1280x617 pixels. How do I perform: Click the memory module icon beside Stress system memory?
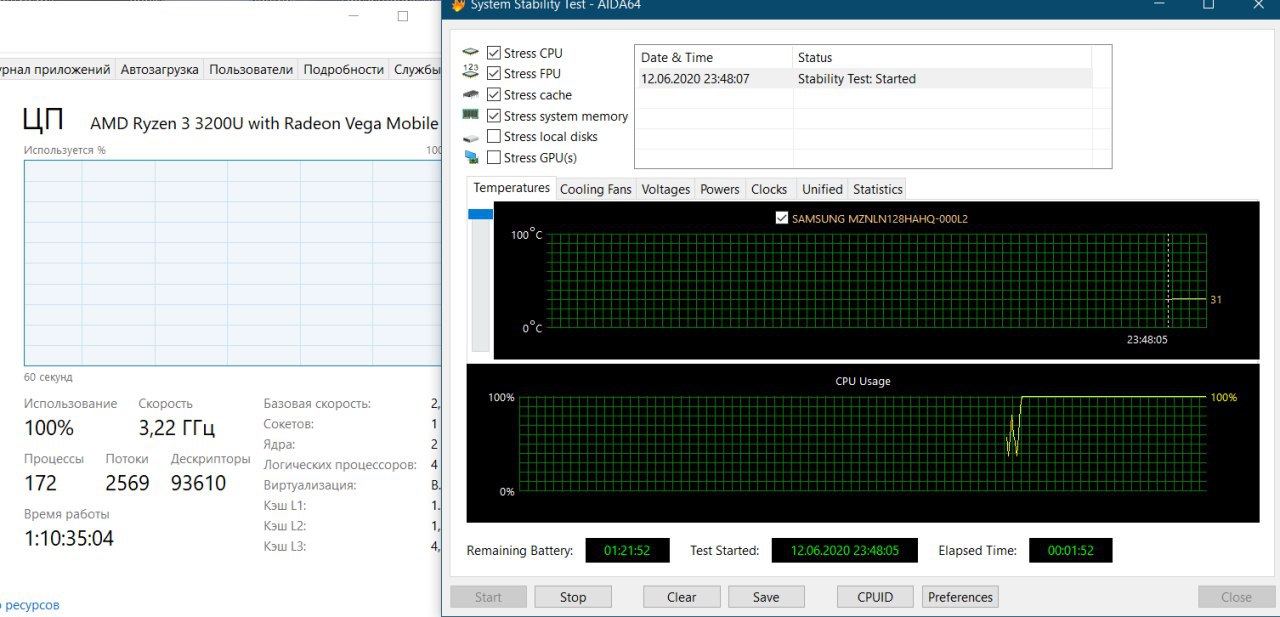[x=470, y=116]
